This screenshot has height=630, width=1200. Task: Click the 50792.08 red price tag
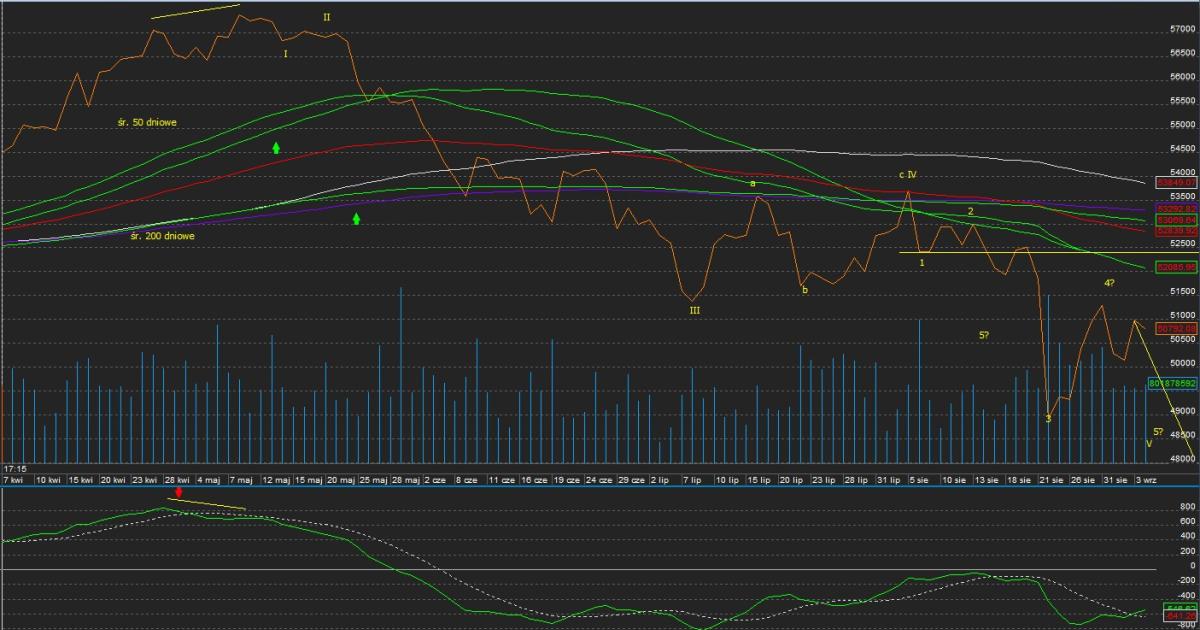tap(1176, 328)
